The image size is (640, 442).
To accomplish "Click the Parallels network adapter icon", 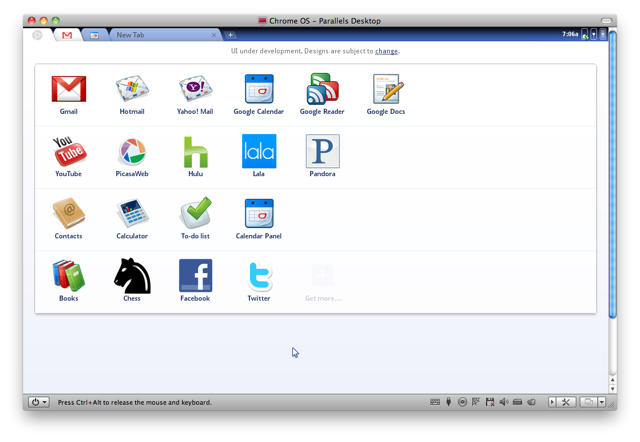I will [476, 402].
